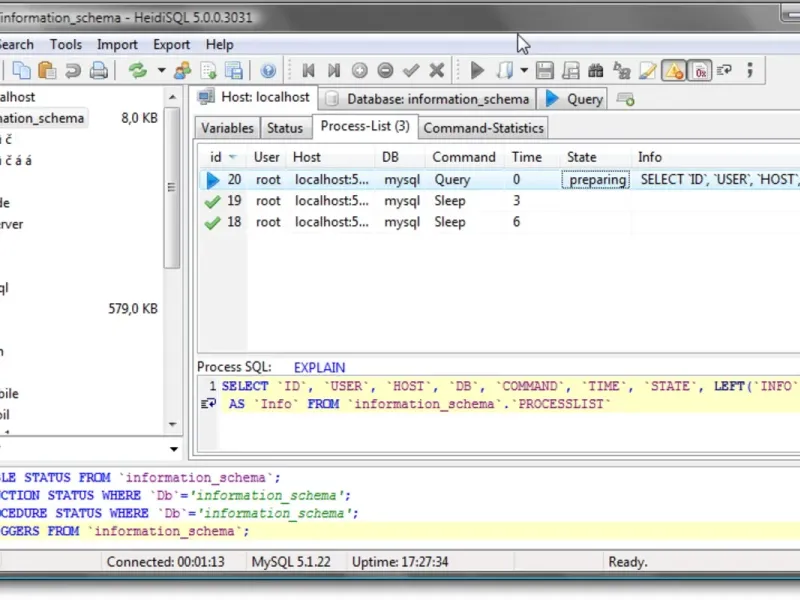Click the Replace text icon

621,70
